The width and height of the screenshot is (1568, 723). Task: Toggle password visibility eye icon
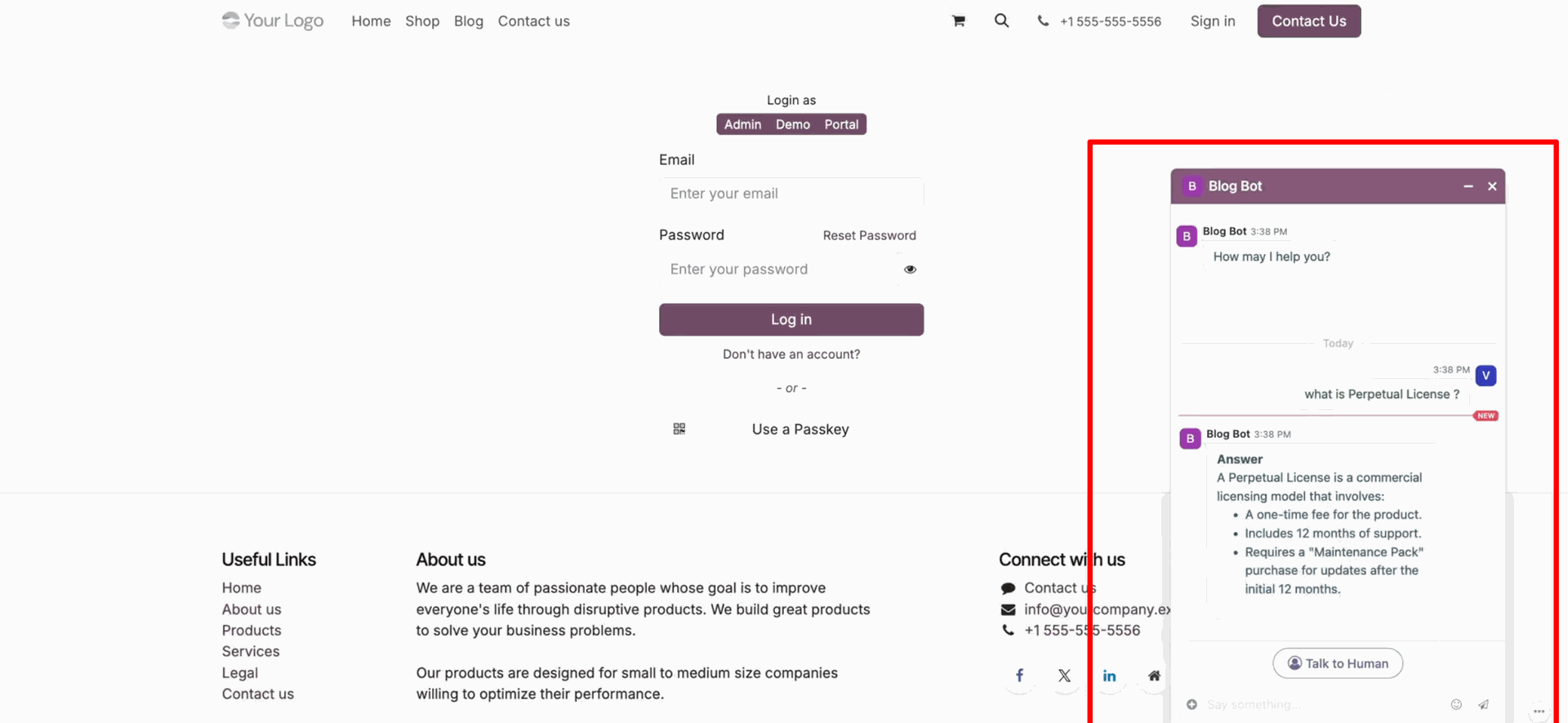point(910,270)
